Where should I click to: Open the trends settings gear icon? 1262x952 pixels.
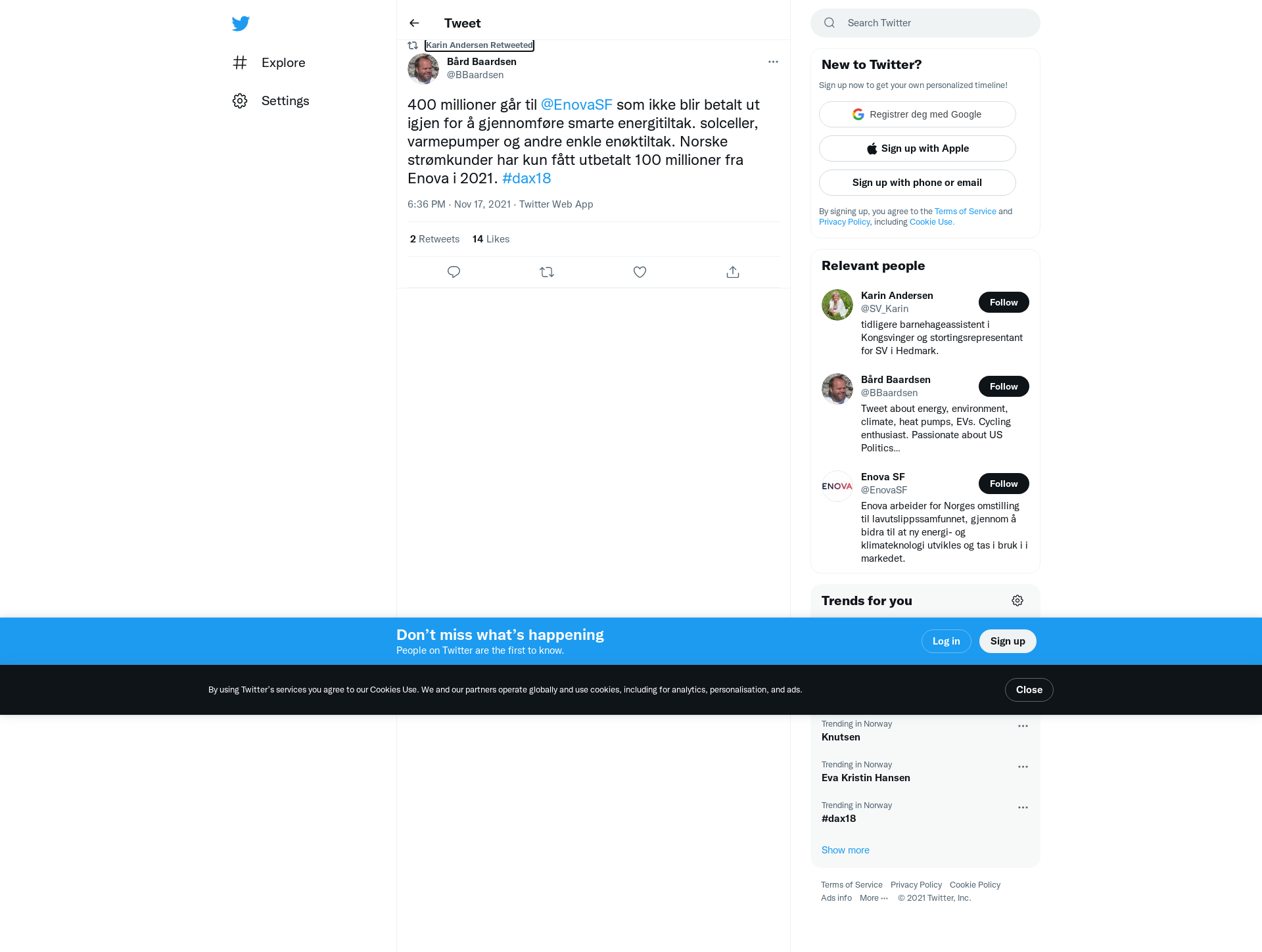[x=1017, y=601]
